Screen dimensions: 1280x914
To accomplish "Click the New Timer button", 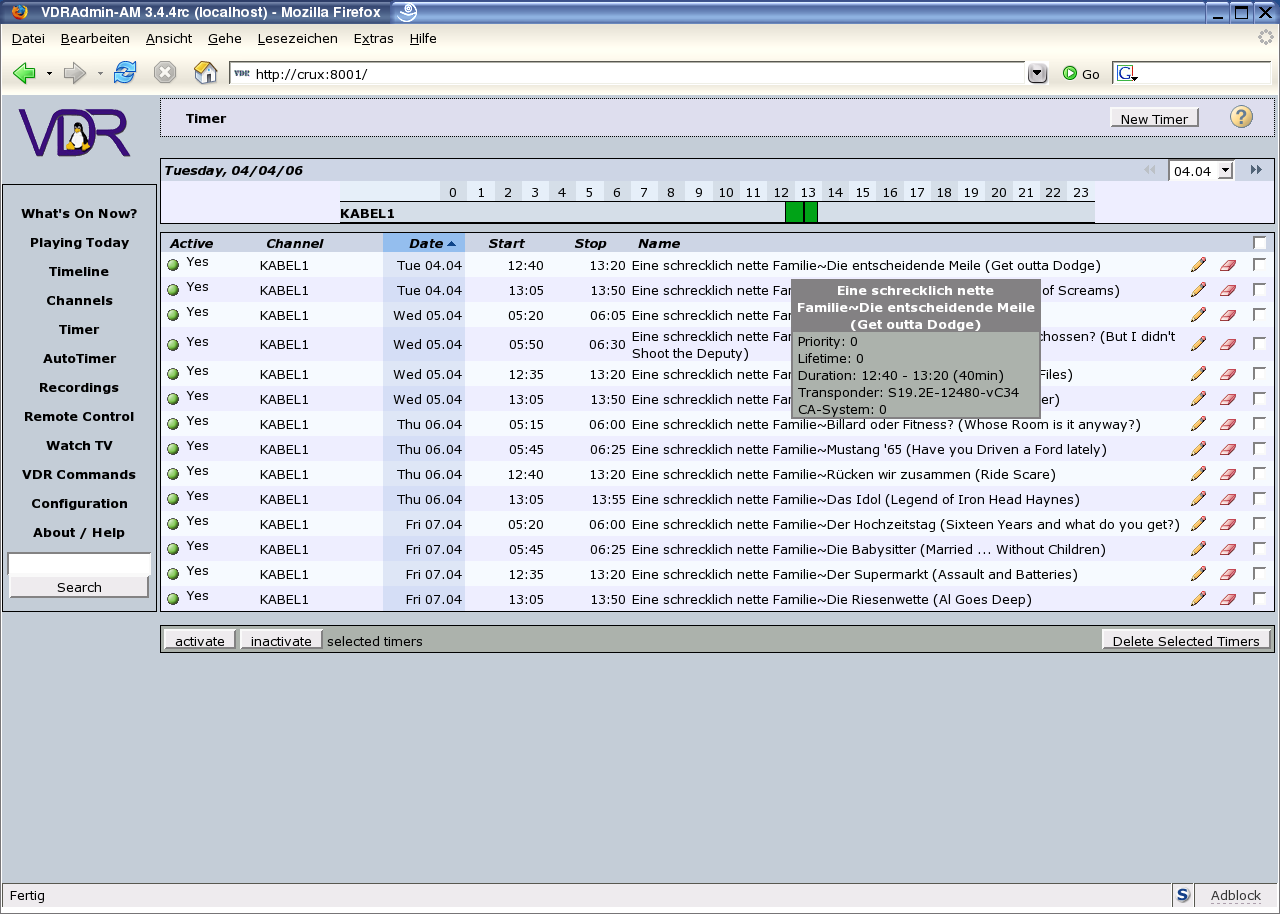I will 1153,119.
